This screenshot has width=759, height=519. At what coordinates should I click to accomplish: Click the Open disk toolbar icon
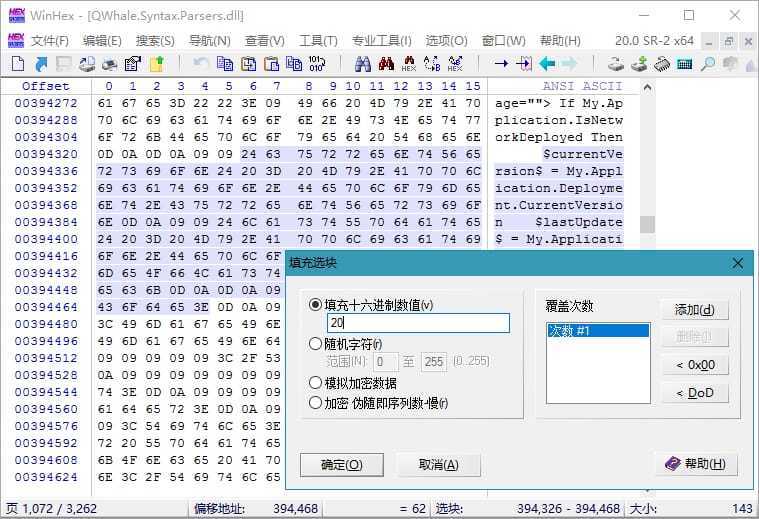[616, 63]
